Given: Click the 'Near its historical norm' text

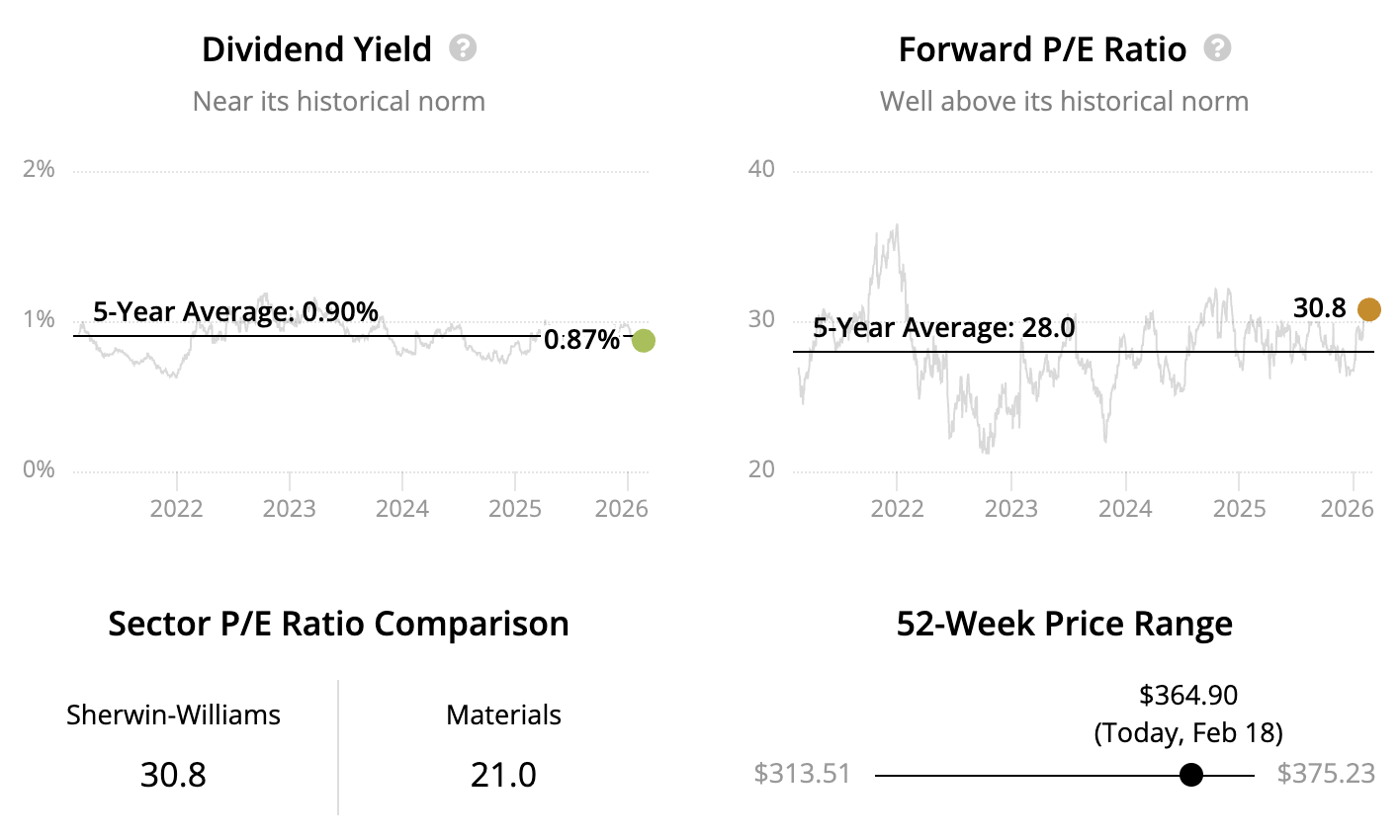Looking at the screenshot, I should point(338,102).
